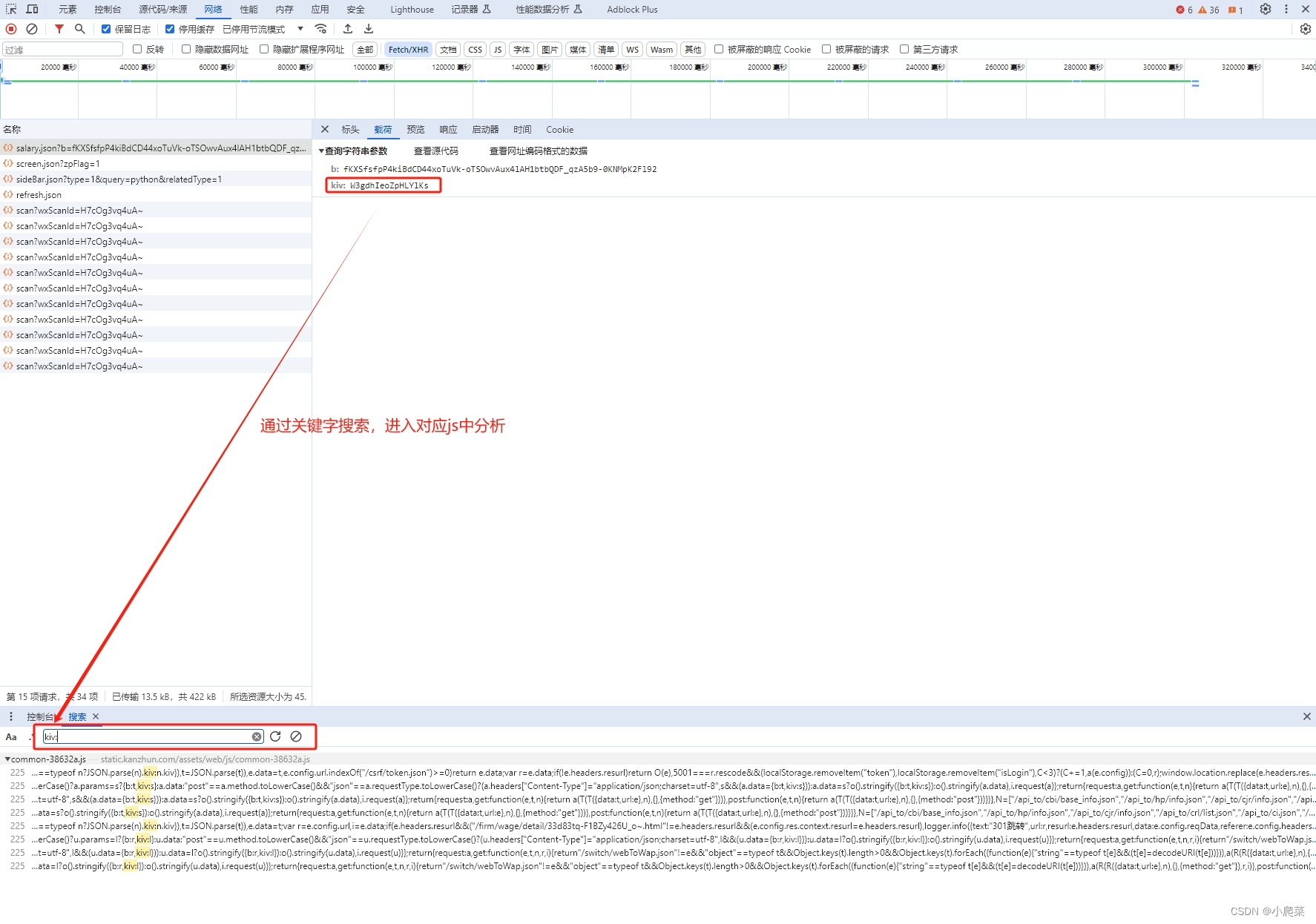Focus the network filter input
Viewport: 1316px width, 924px height.
(x=62, y=49)
